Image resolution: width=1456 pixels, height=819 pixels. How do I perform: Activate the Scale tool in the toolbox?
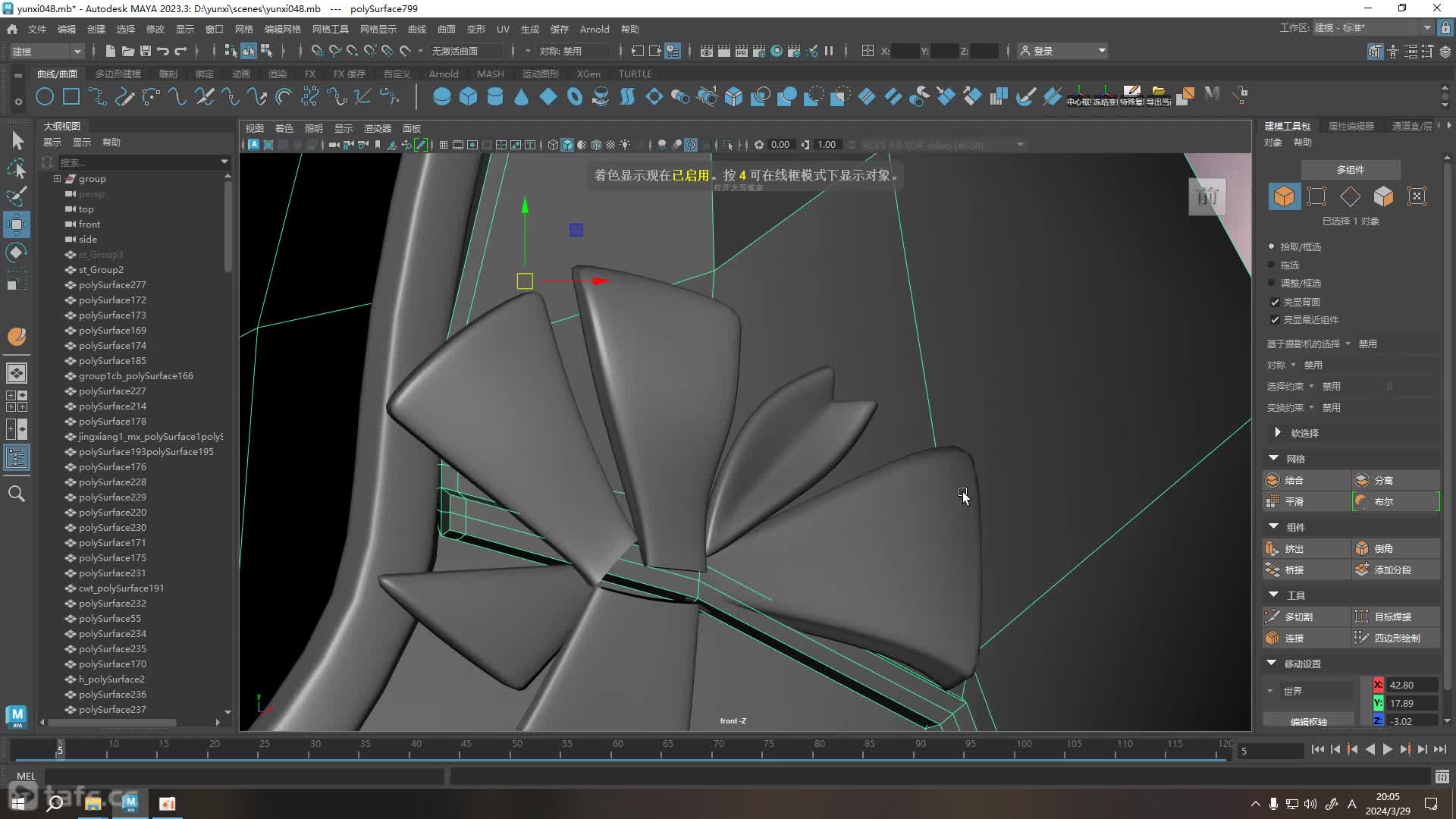click(x=17, y=281)
